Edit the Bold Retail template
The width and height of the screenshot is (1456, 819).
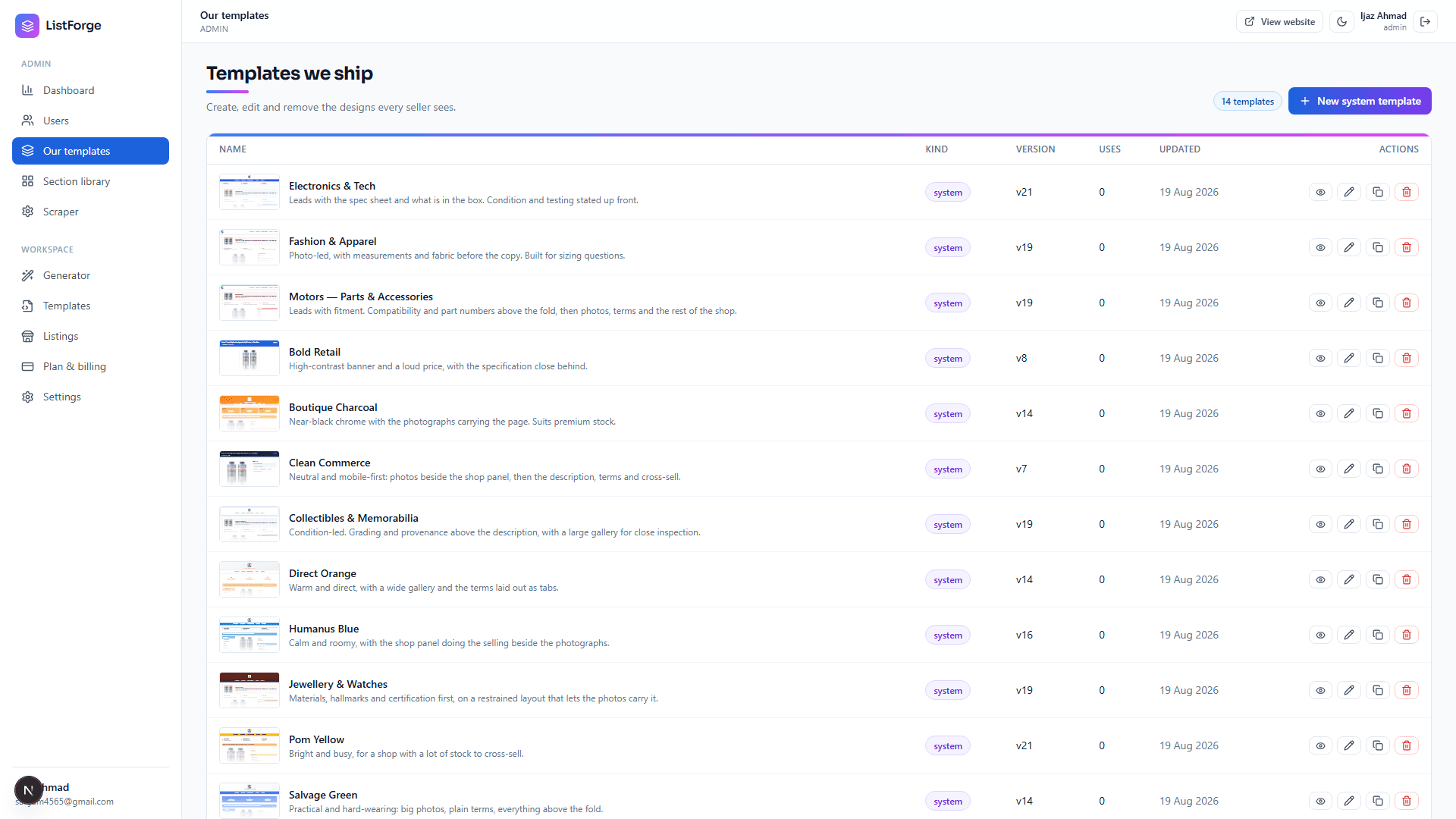pyautogui.click(x=1349, y=358)
